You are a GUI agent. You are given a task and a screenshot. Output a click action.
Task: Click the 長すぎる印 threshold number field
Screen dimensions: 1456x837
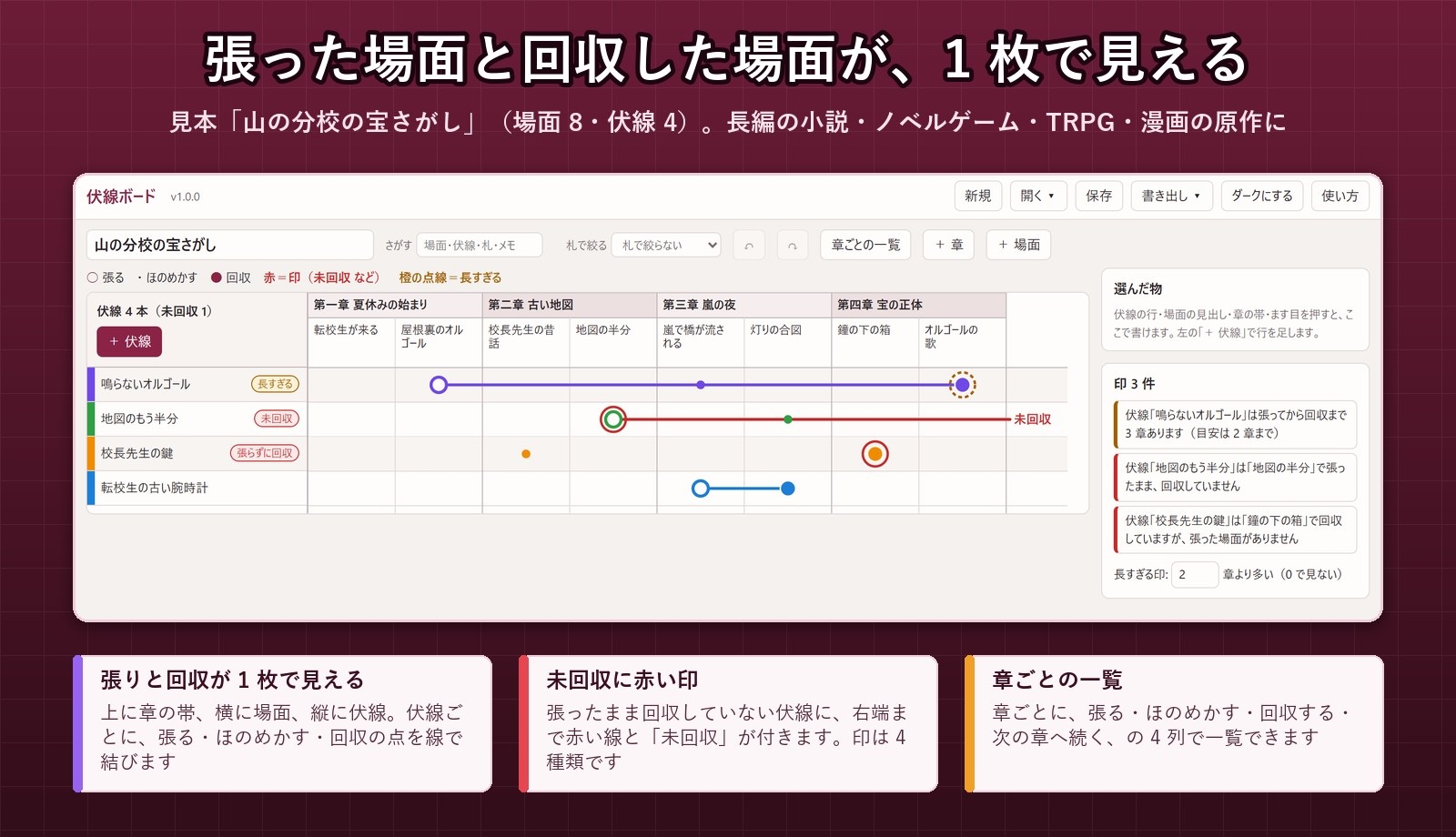coord(1195,574)
